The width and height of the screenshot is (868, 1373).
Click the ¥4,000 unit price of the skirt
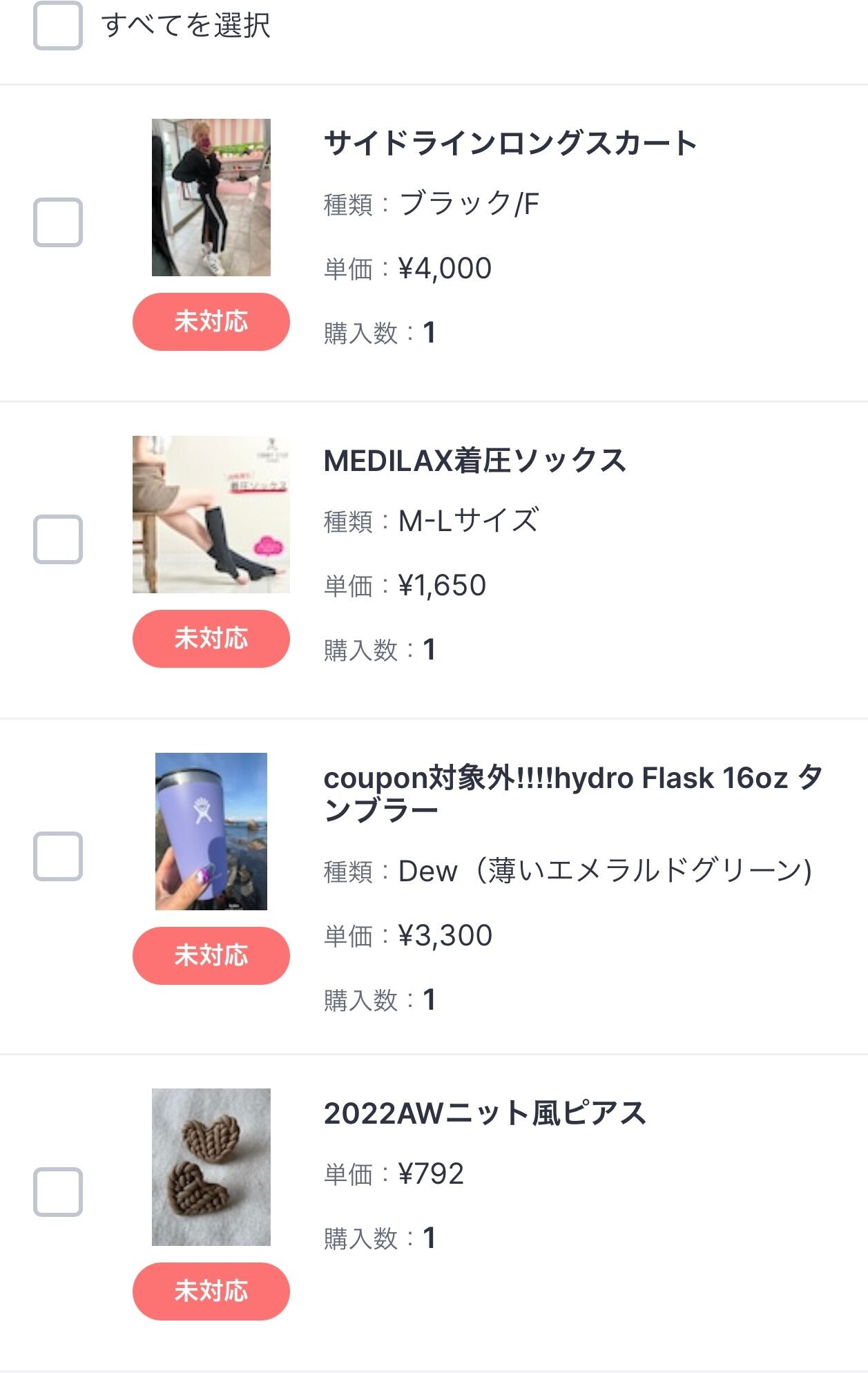pos(445,268)
